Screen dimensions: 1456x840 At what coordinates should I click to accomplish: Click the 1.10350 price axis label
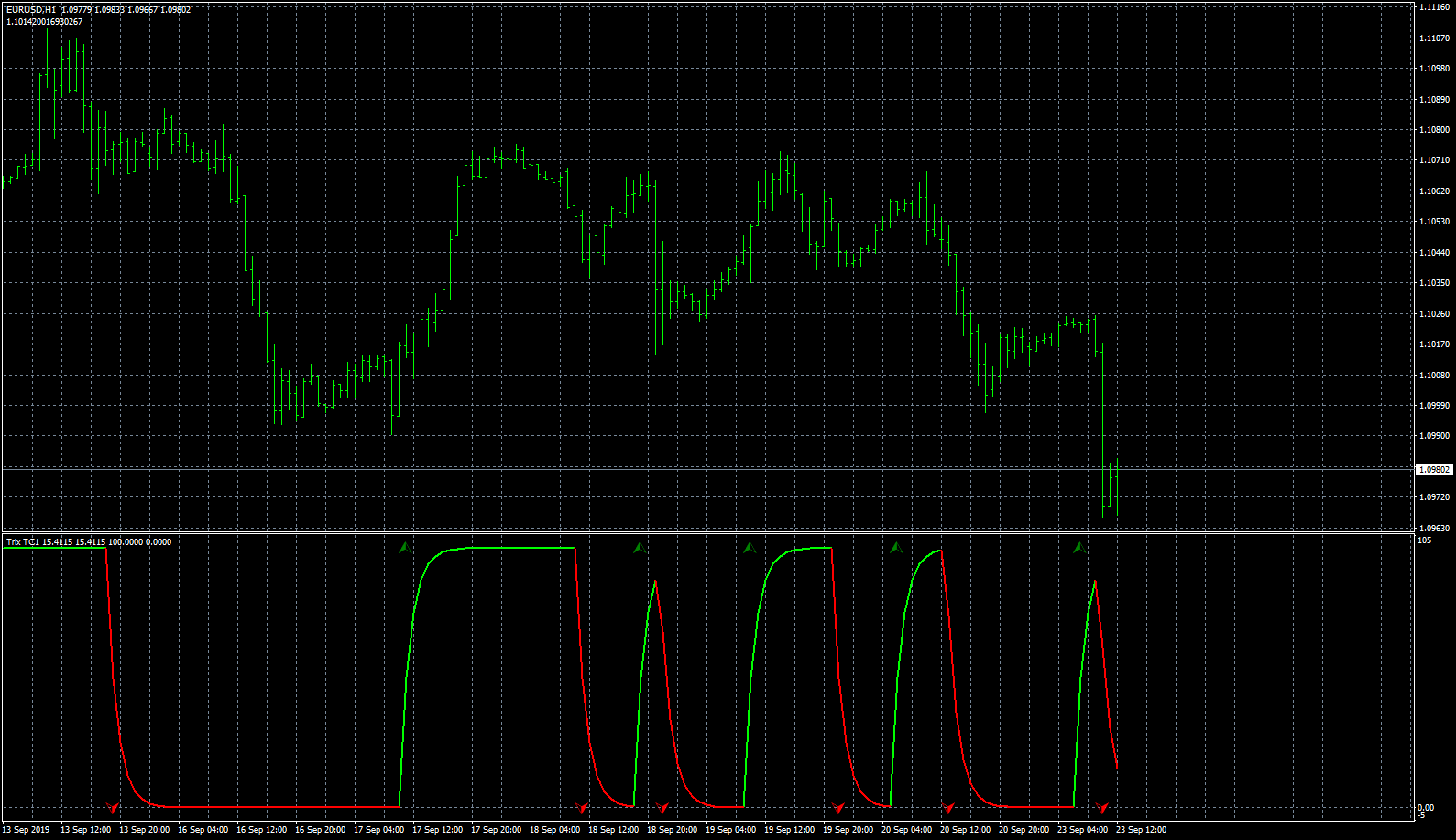[x=1434, y=283]
